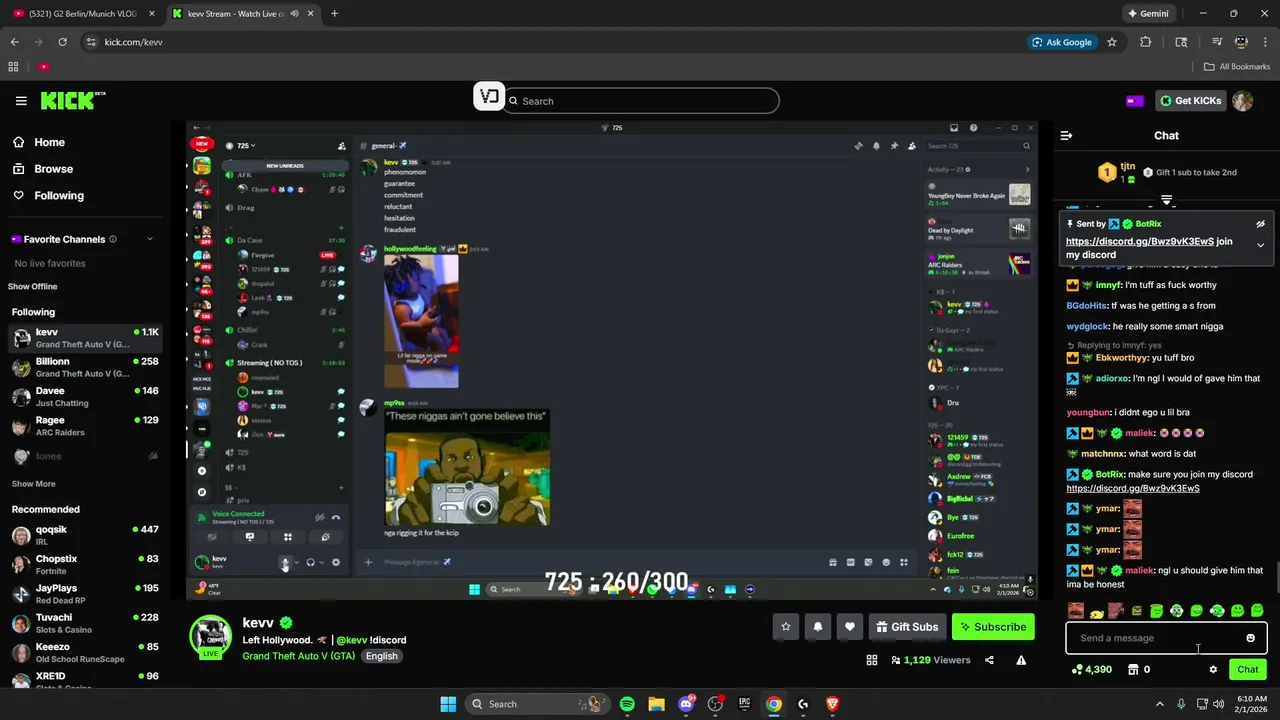Open the Kick hamburger menu

coord(21,101)
